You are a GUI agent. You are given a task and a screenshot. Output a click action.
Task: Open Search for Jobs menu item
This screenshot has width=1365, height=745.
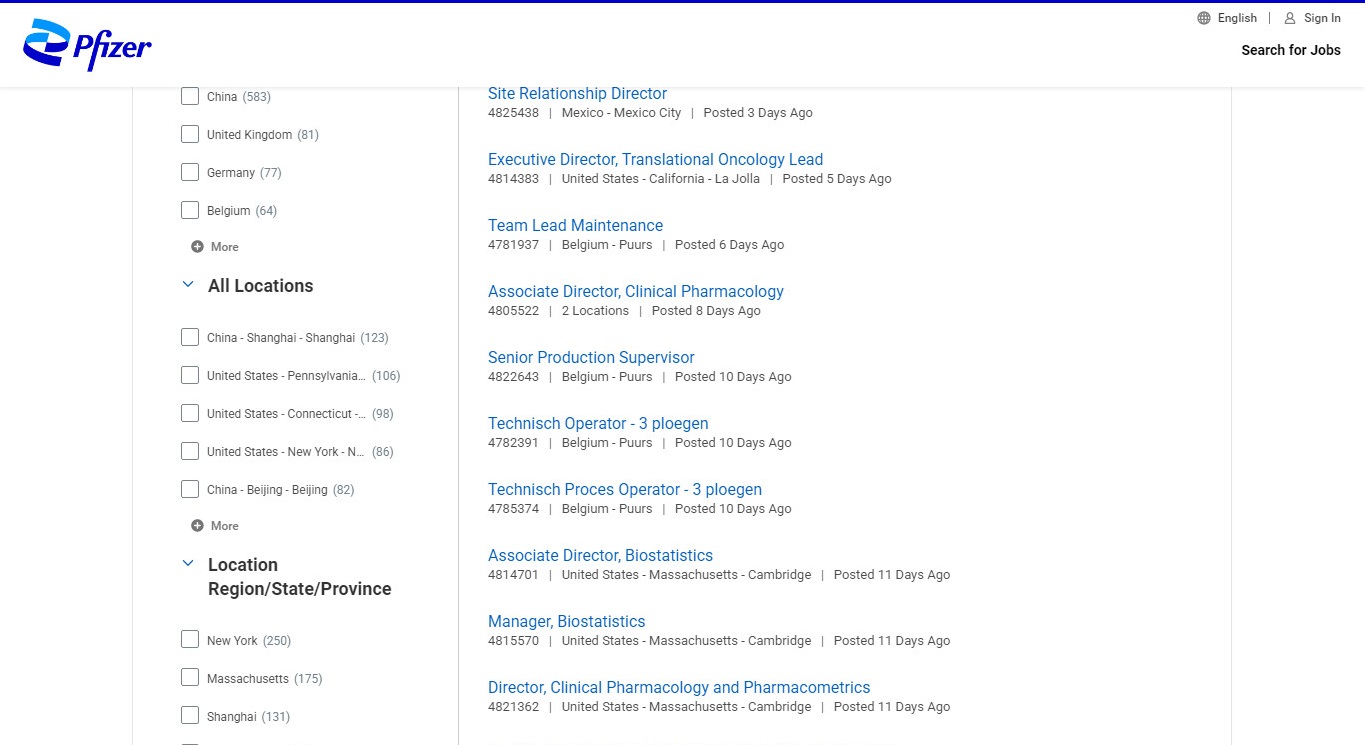[1290, 50]
